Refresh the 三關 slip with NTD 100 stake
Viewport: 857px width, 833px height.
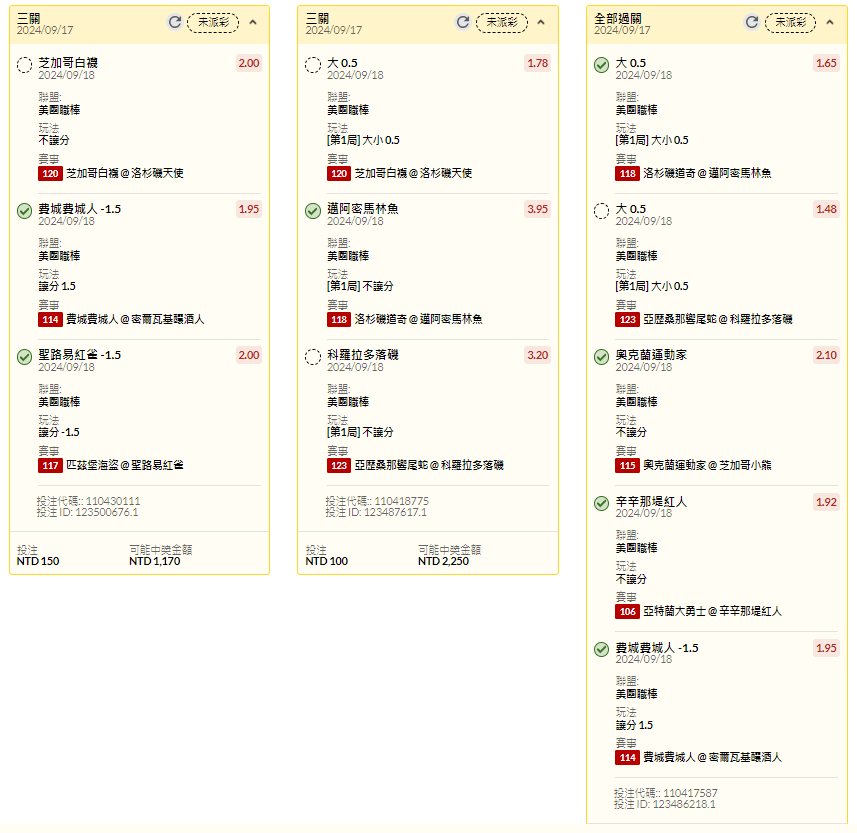(463, 22)
